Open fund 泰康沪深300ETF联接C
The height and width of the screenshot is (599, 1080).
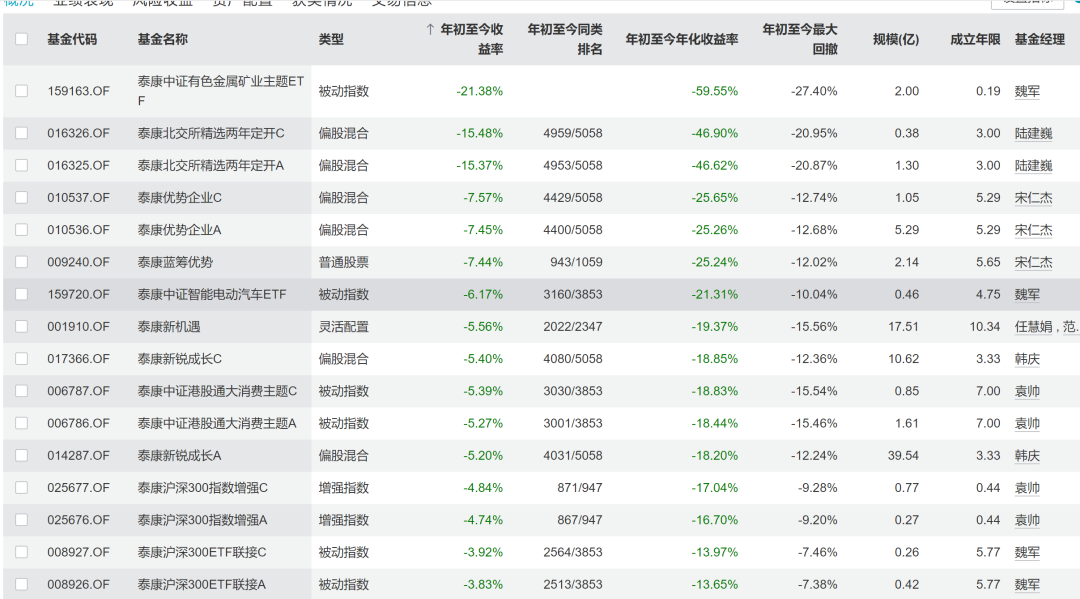tap(202, 552)
